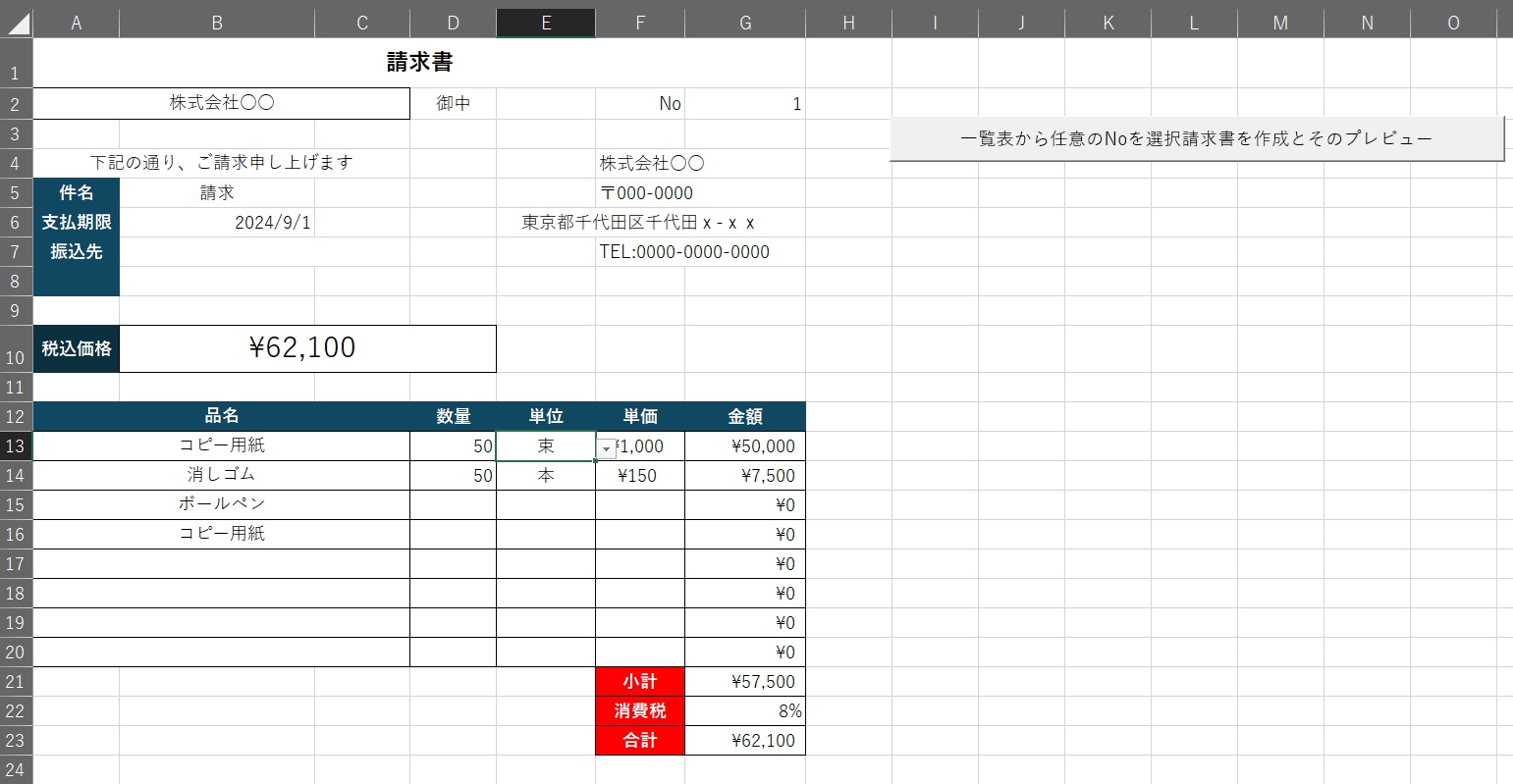1513x784 pixels.
Task: Click the large ¥62,100 税込価格 cell
Action: click(x=306, y=348)
